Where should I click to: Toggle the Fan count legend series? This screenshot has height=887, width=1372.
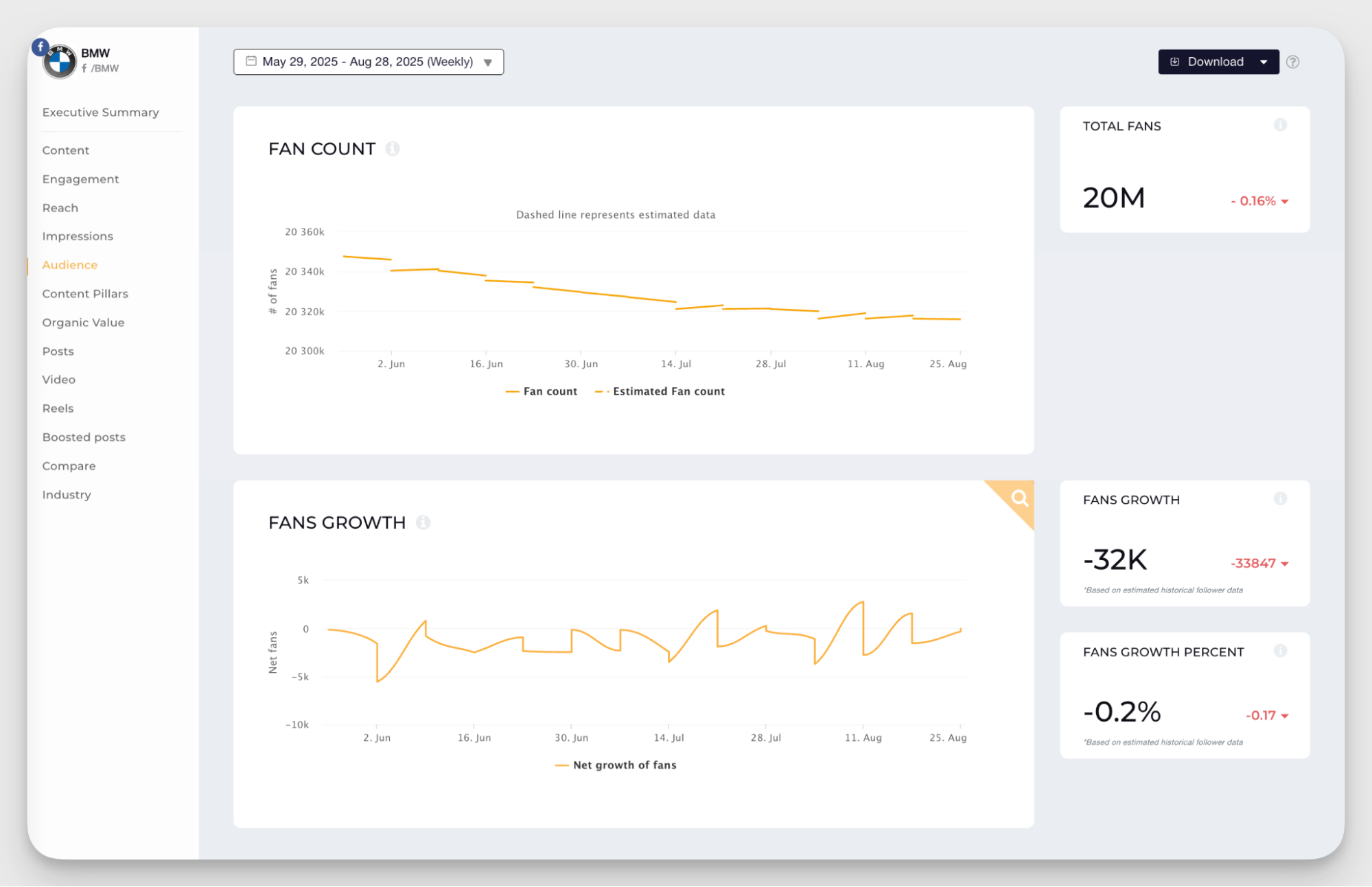coord(549,391)
